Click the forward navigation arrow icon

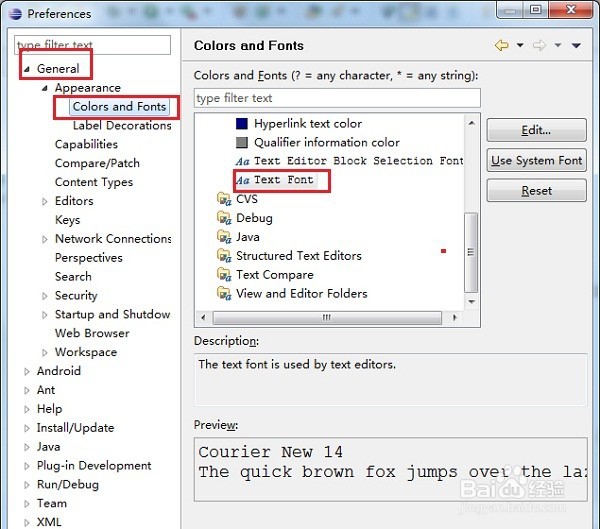539,45
